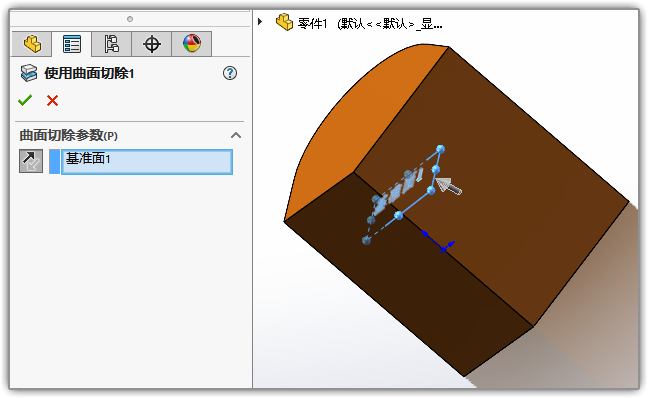648x398 pixels.
Task: Click the panel grip dot at top
Action: click(130, 19)
